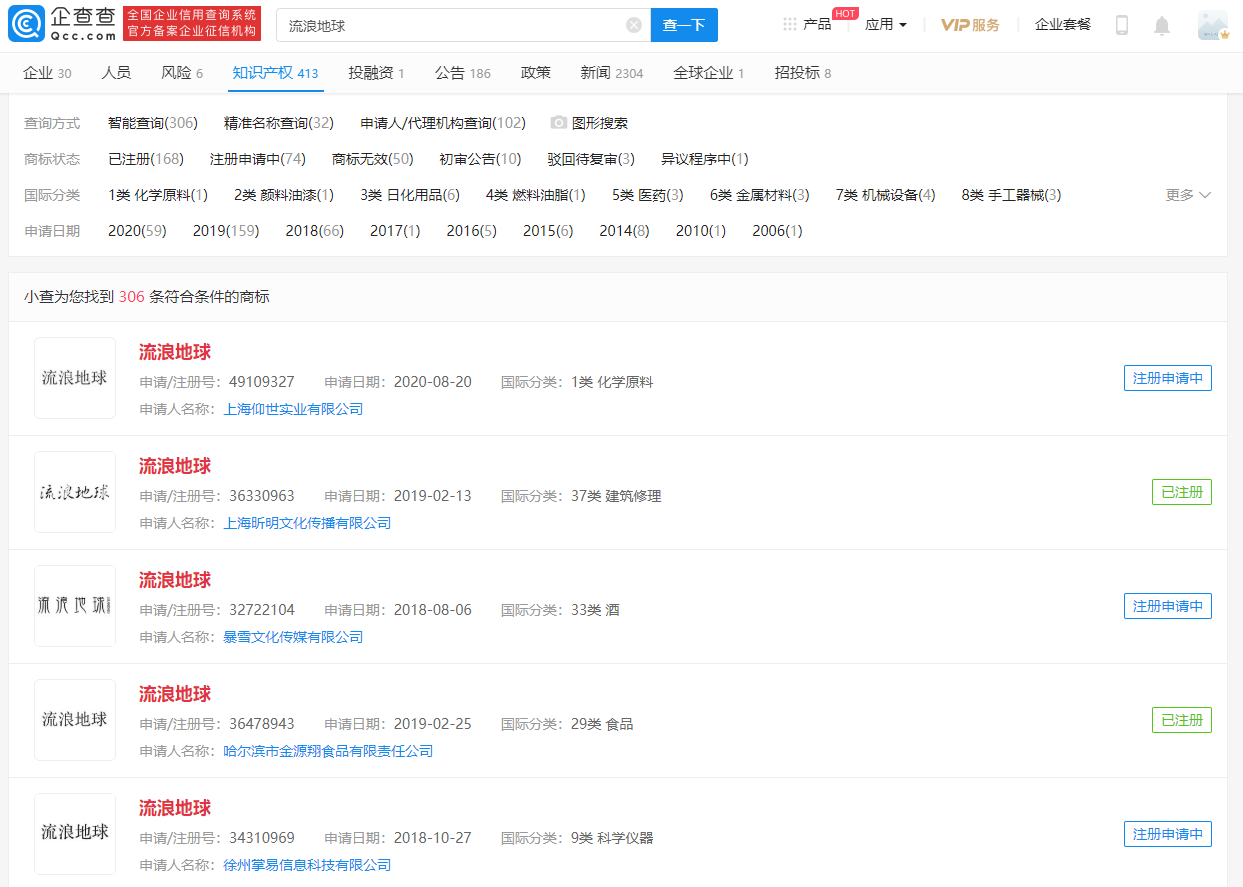The height and width of the screenshot is (887, 1243).
Task: Switch to the 人员 tab
Action: pos(116,73)
